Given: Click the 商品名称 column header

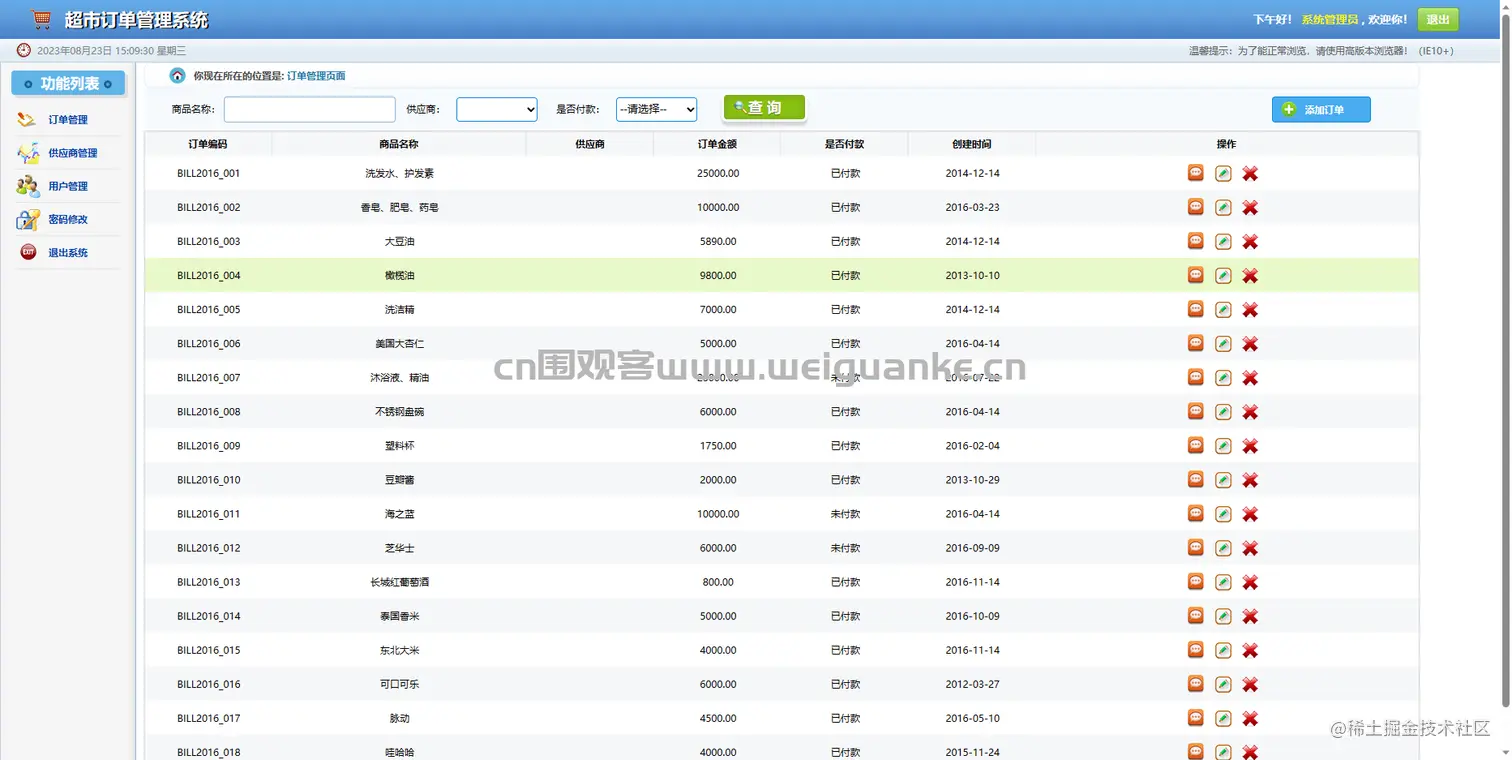Looking at the screenshot, I should coord(399,144).
